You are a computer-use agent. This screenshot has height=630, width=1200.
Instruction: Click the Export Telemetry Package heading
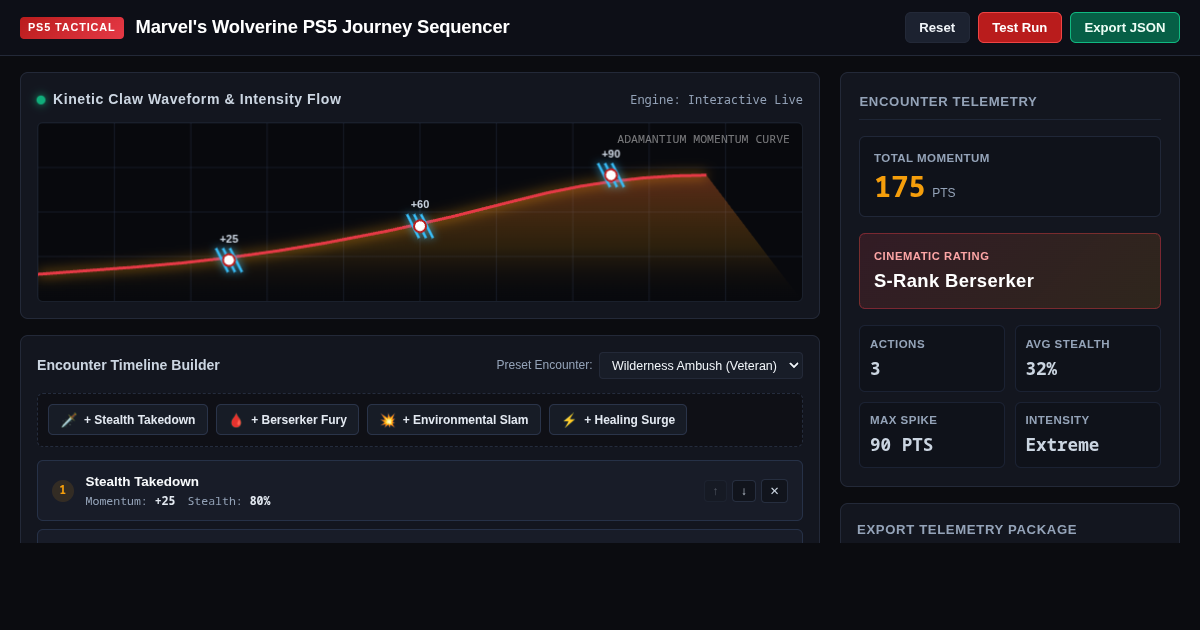pyautogui.click(x=967, y=529)
